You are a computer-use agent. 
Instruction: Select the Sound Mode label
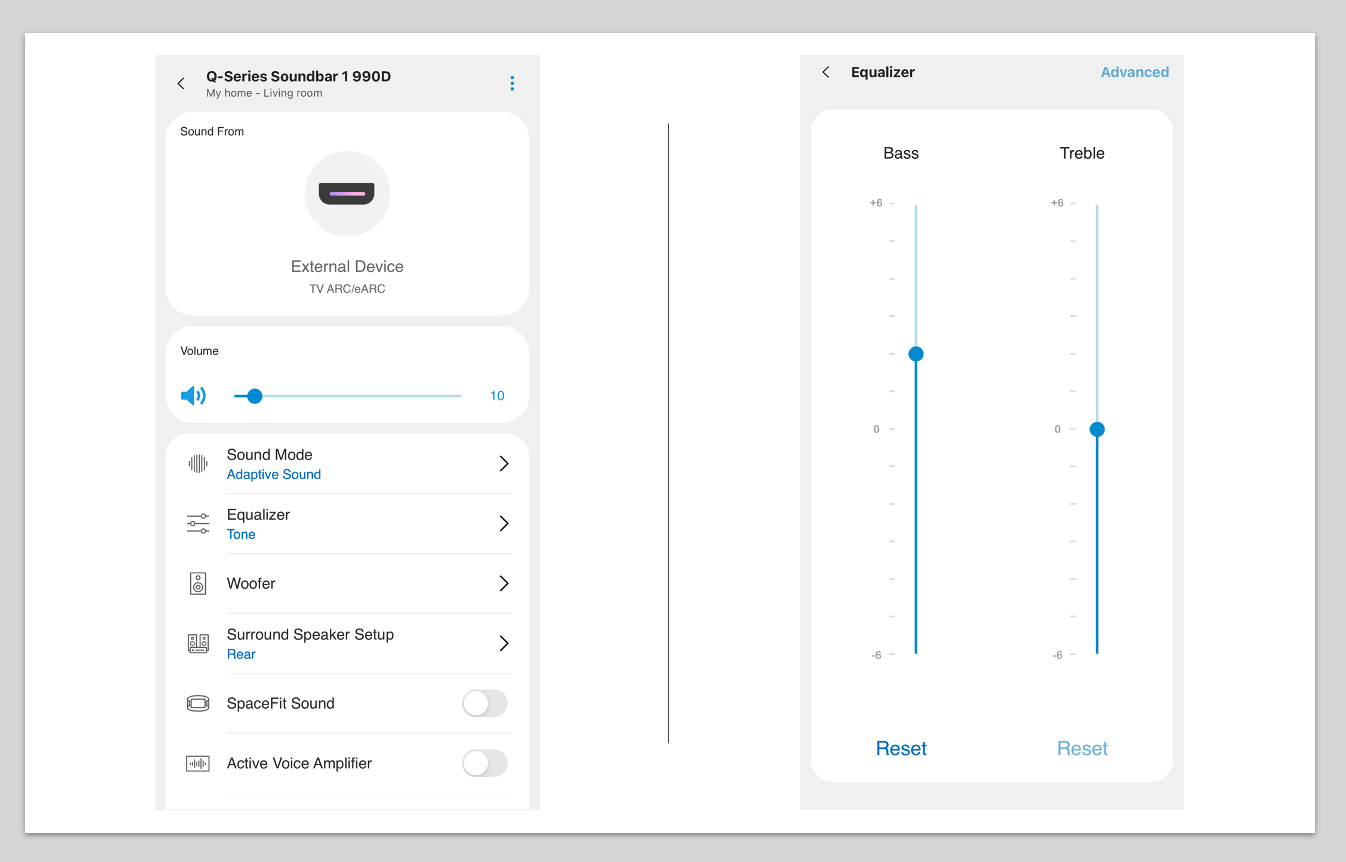[270, 454]
